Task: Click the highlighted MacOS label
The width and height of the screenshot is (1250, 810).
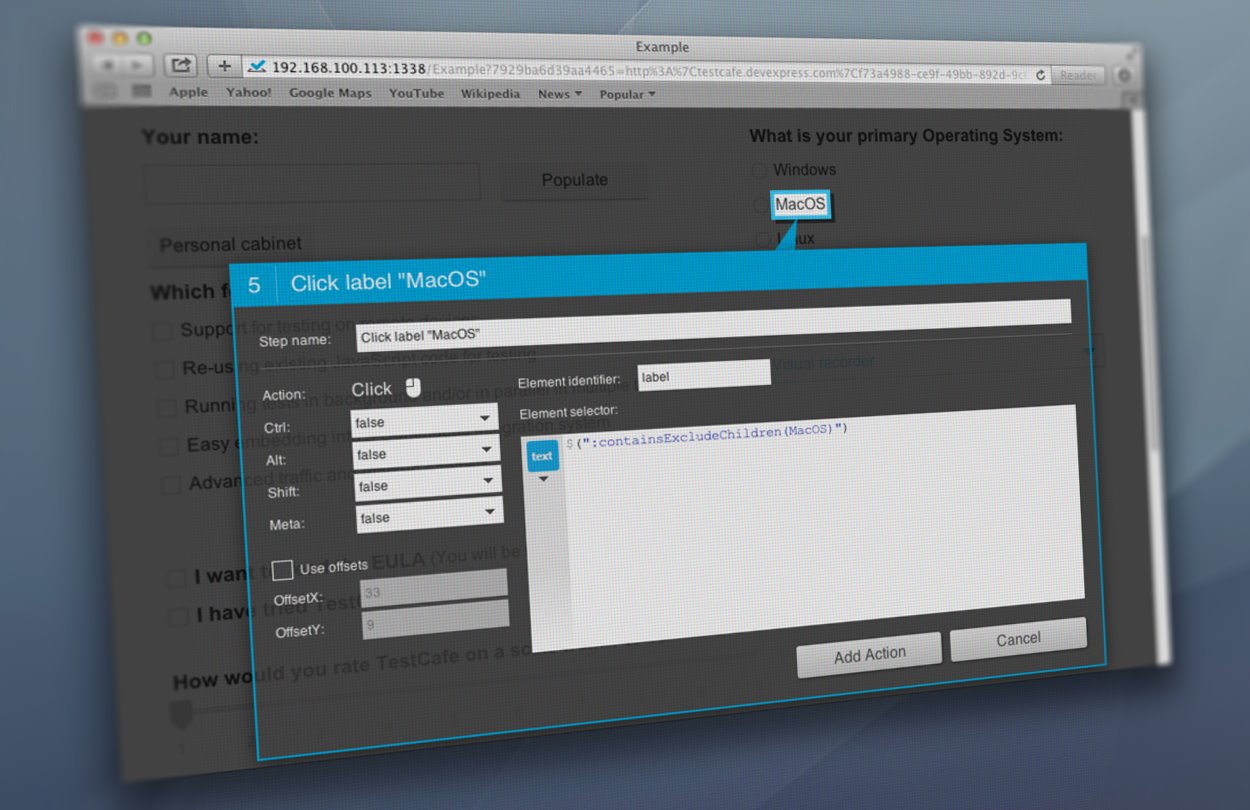Action: pos(800,205)
